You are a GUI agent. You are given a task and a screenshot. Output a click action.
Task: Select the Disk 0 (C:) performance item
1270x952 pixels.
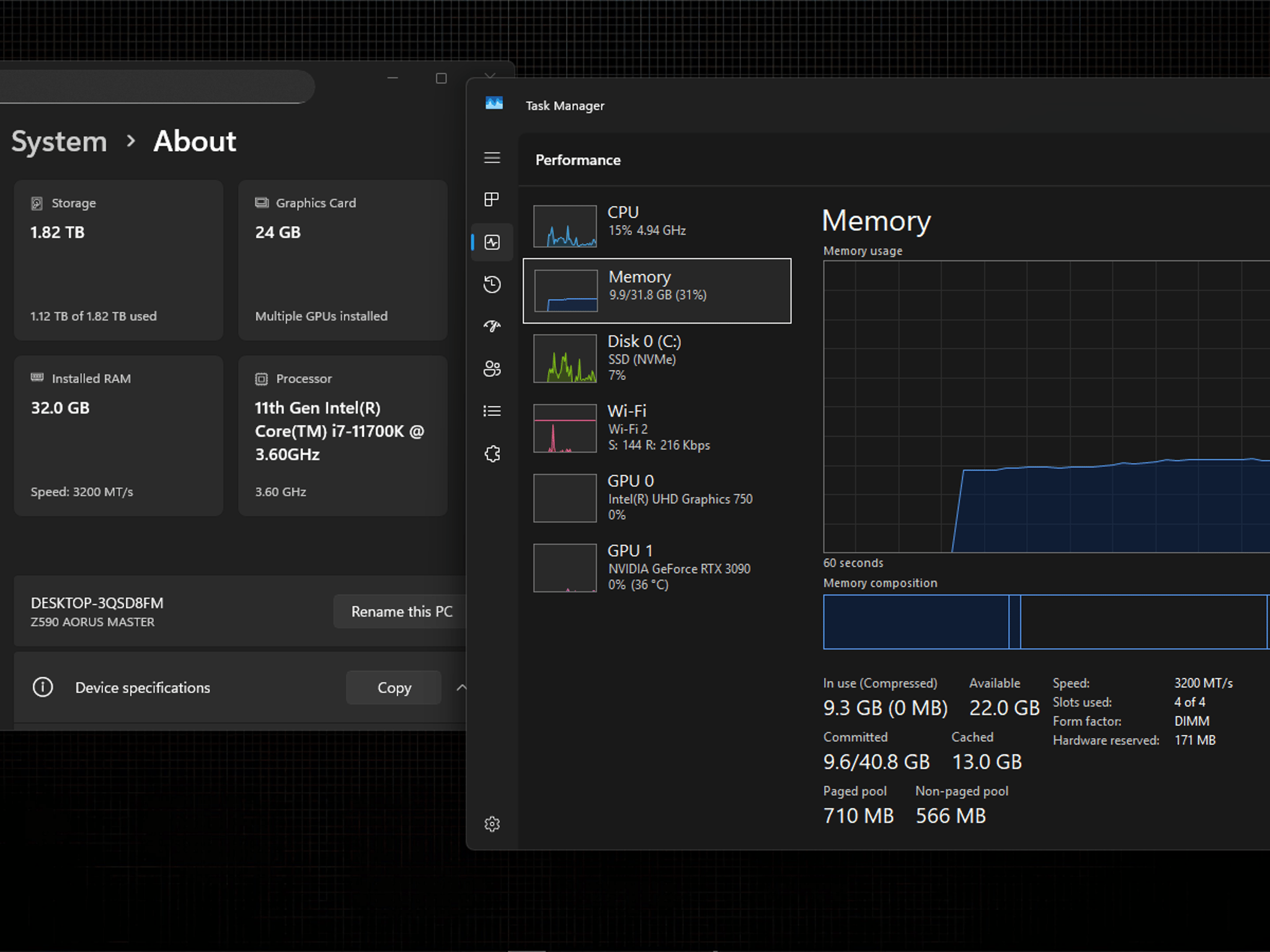point(657,358)
